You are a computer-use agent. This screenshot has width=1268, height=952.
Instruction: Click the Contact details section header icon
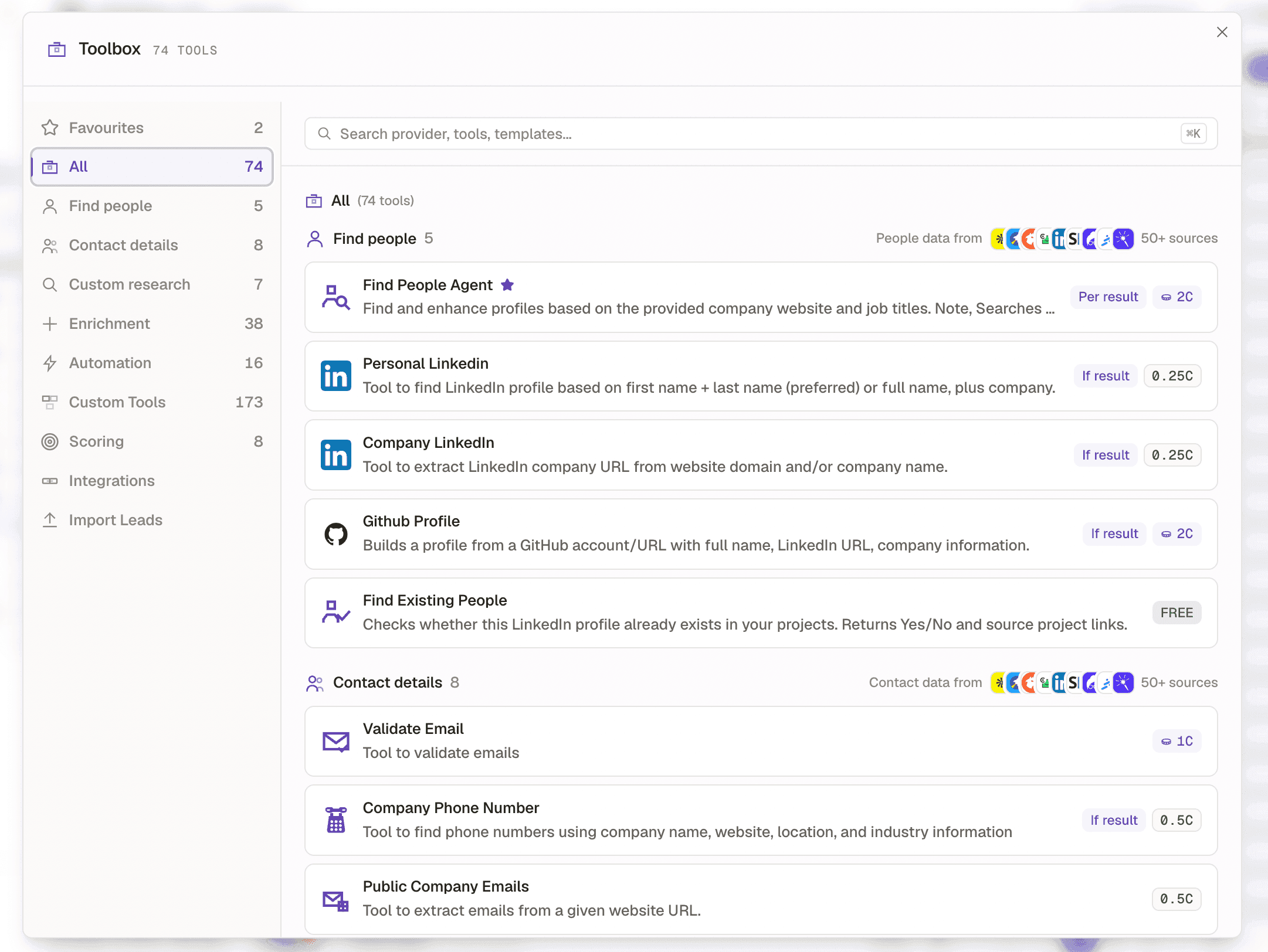(315, 683)
